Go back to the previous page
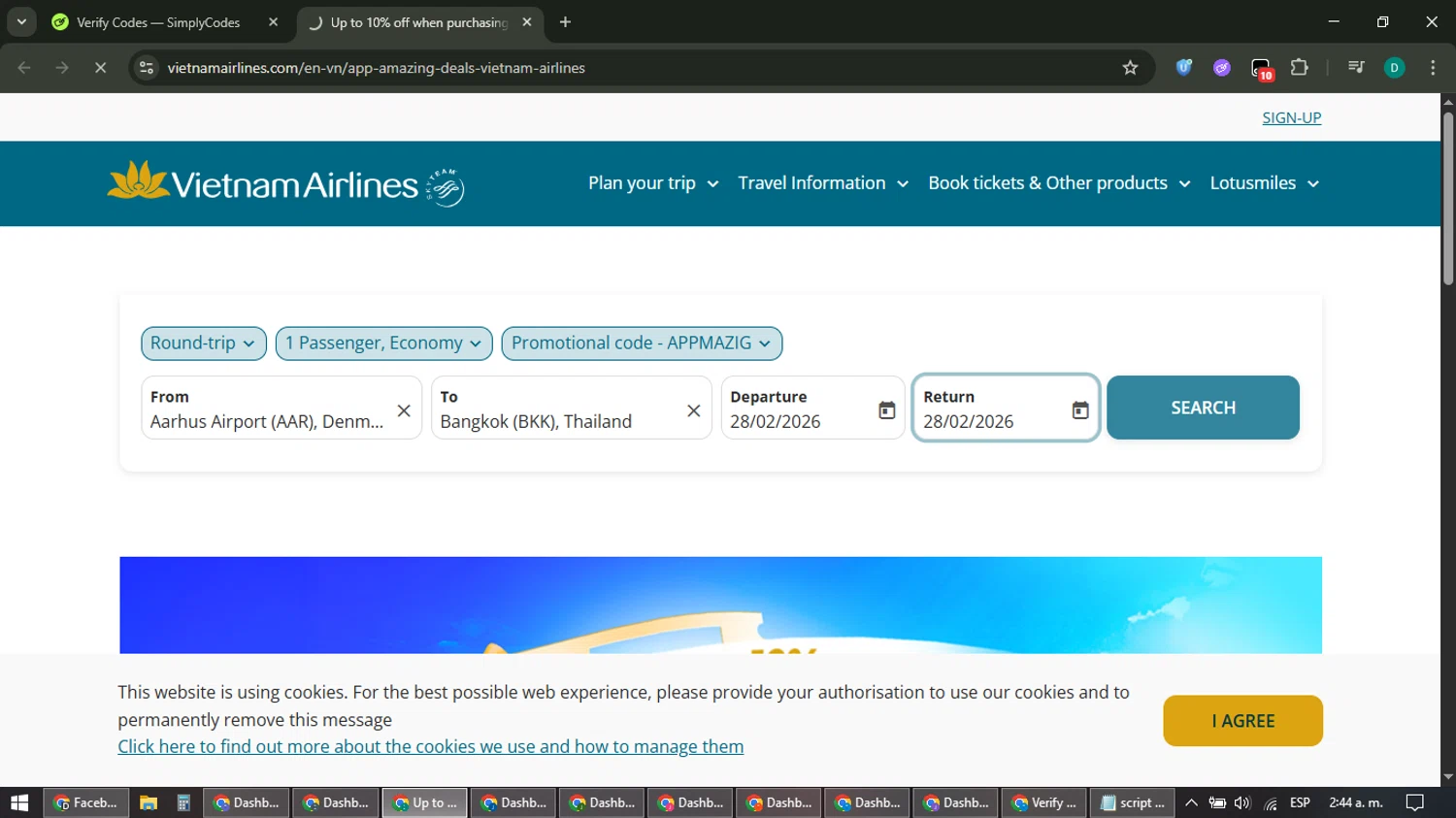This screenshot has height=818, width=1456. pos(24,68)
